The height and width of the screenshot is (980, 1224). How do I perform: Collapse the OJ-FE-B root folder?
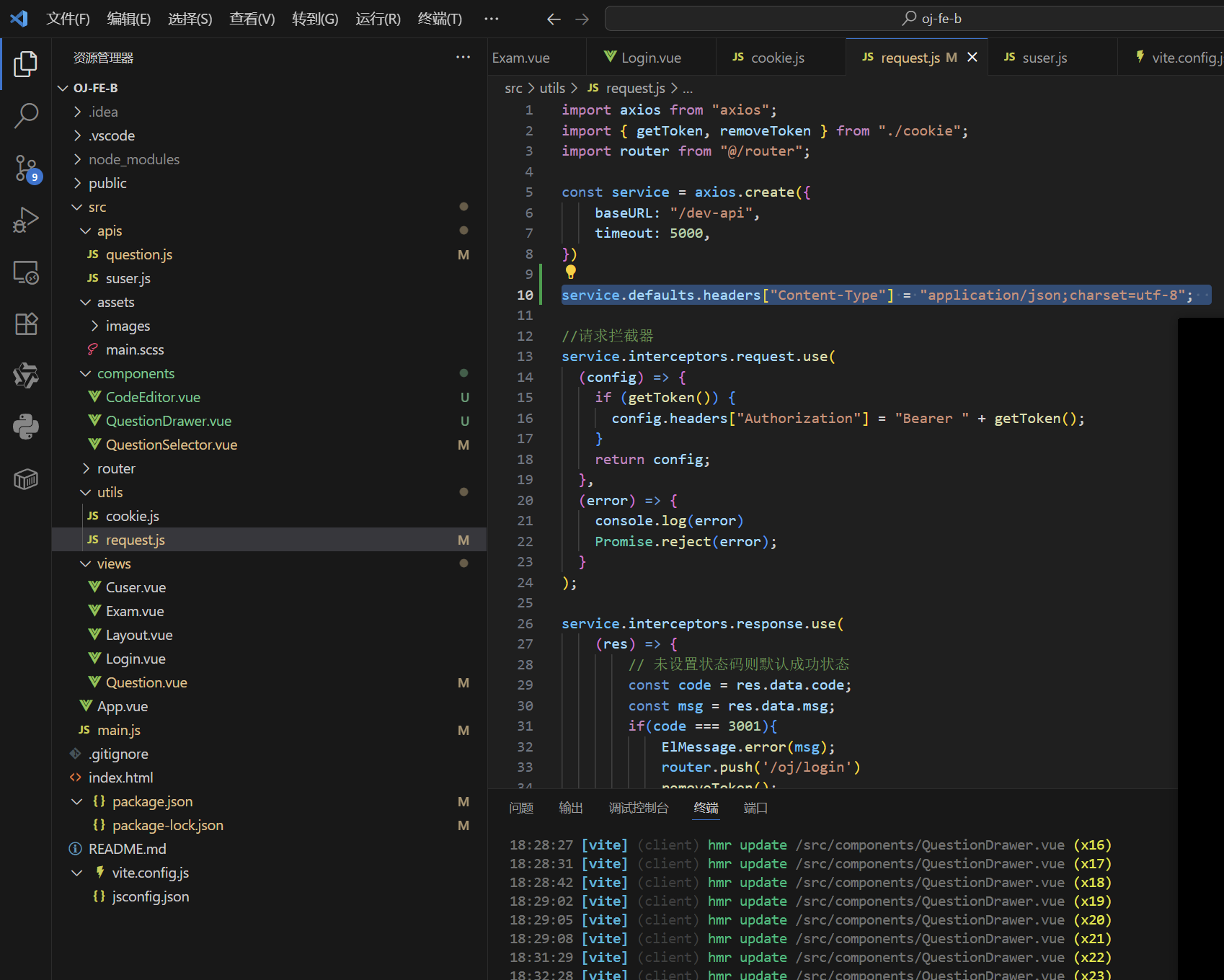tap(270, 88)
